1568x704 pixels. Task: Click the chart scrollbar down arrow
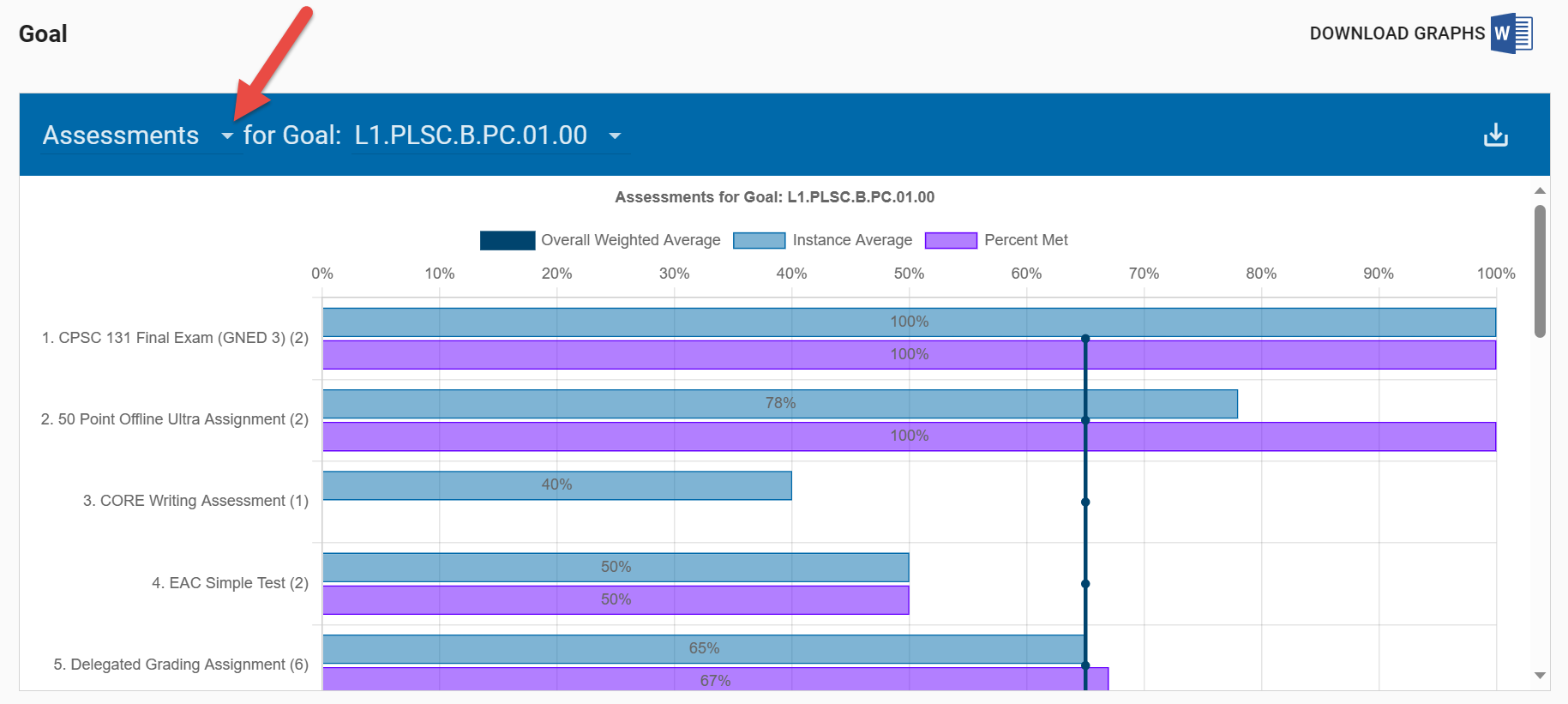click(x=1540, y=676)
